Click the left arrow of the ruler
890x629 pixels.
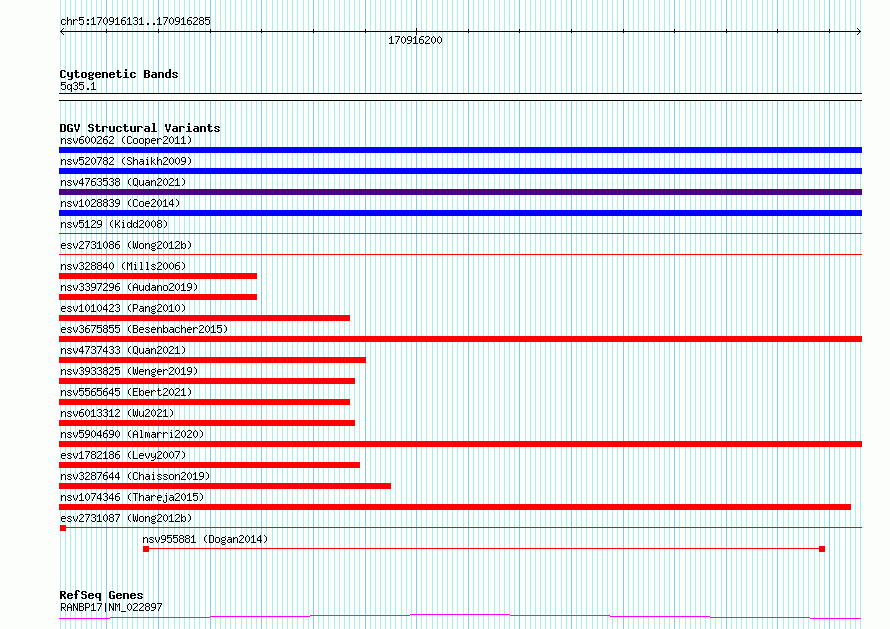(x=62, y=32)
